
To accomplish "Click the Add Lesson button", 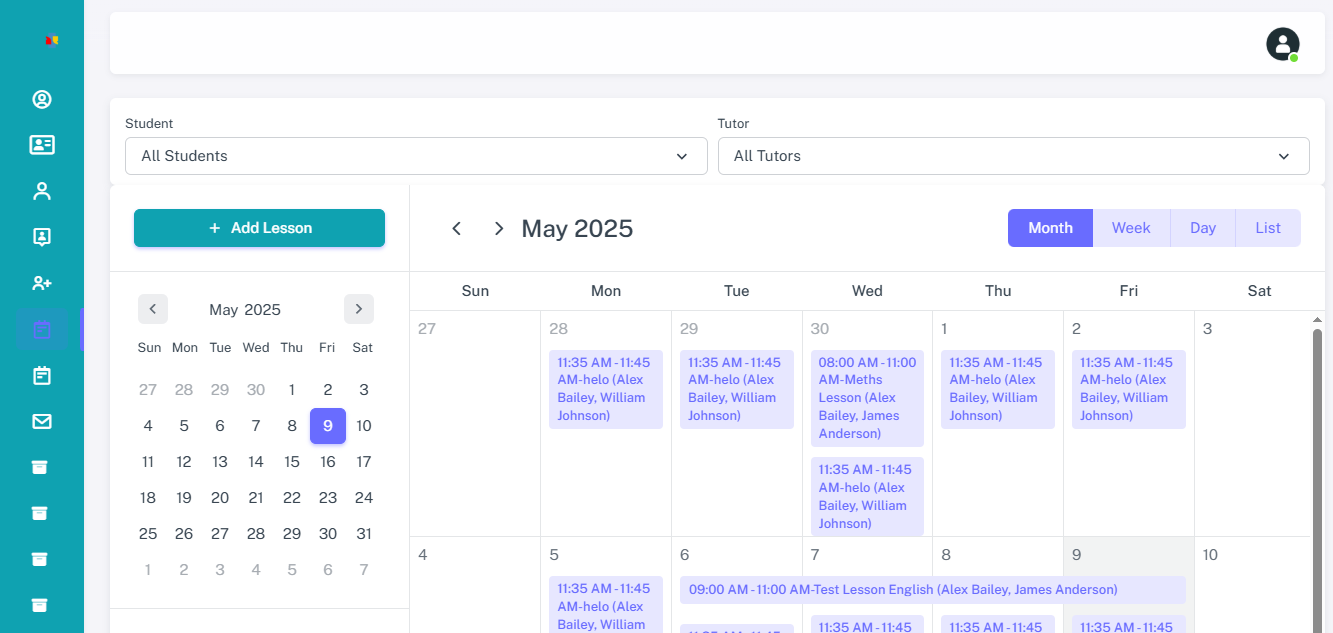I will coord(259,228).
